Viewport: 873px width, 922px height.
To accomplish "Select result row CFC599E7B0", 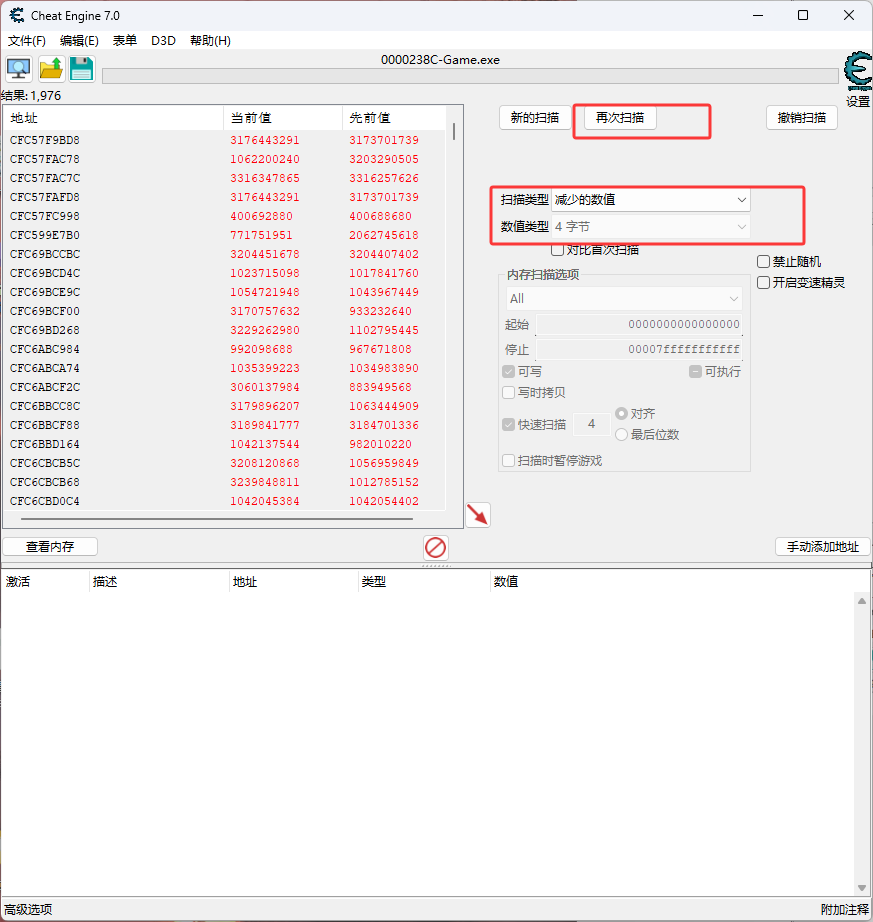I will click(225, 235).
